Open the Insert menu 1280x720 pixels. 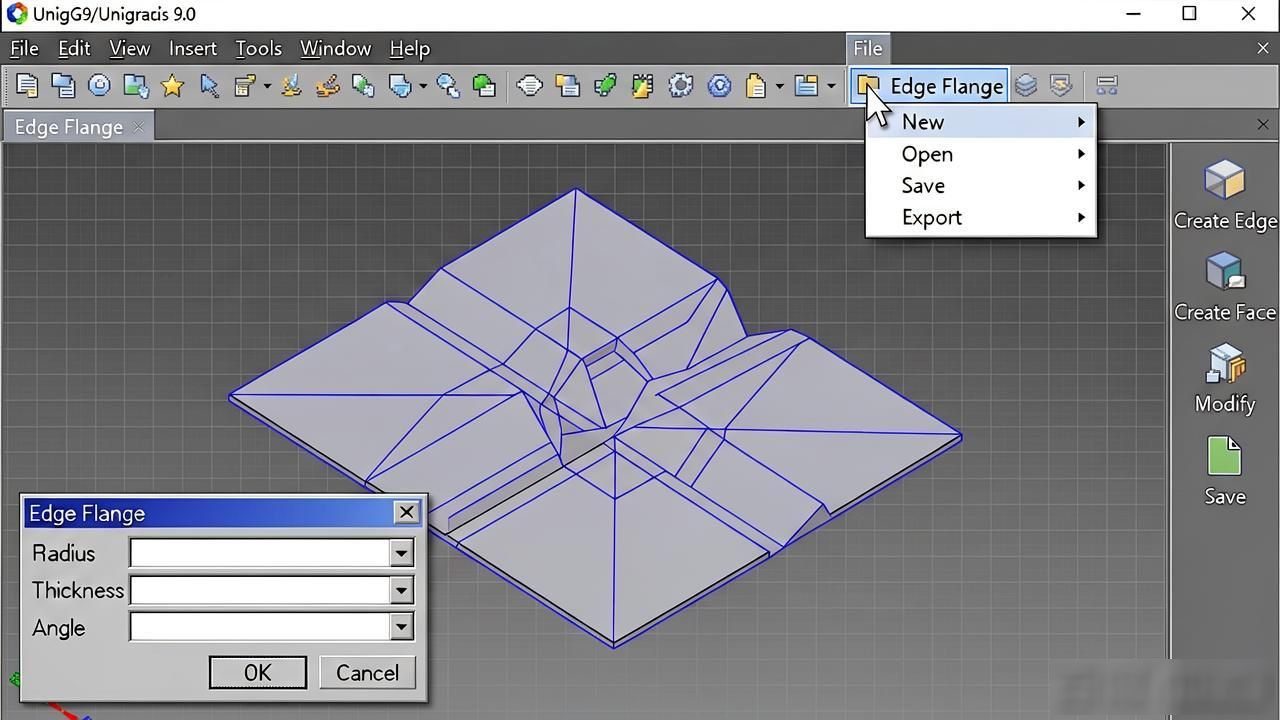pos(192,48)
